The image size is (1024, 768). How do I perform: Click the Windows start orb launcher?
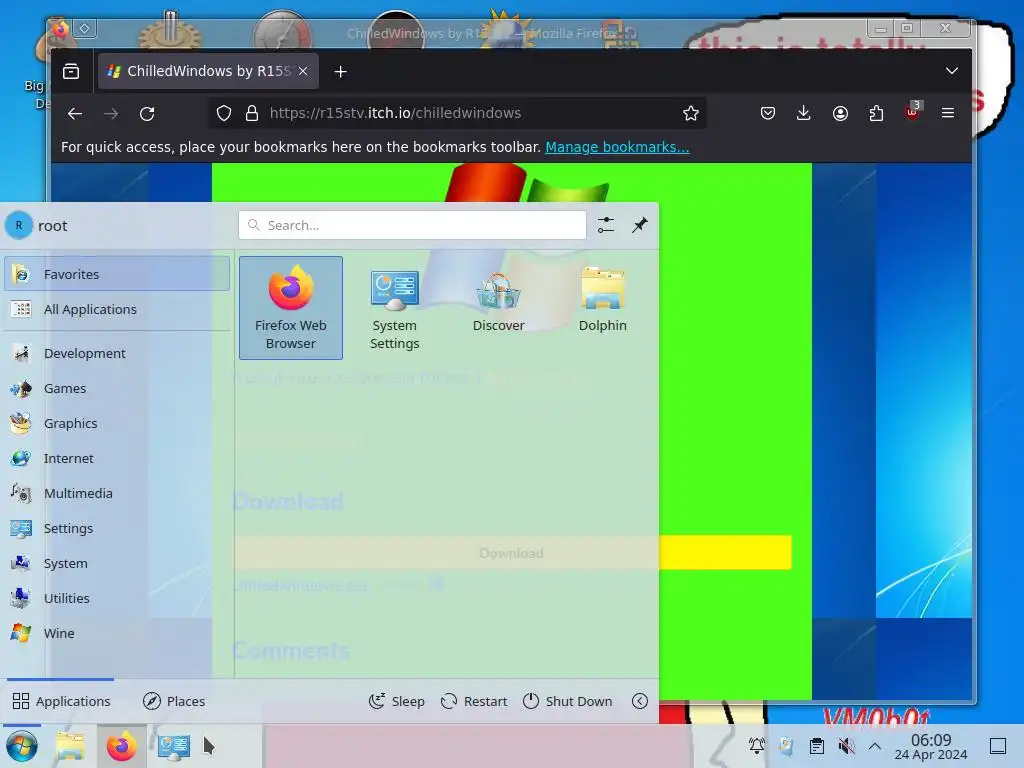[x=22, y=746]
